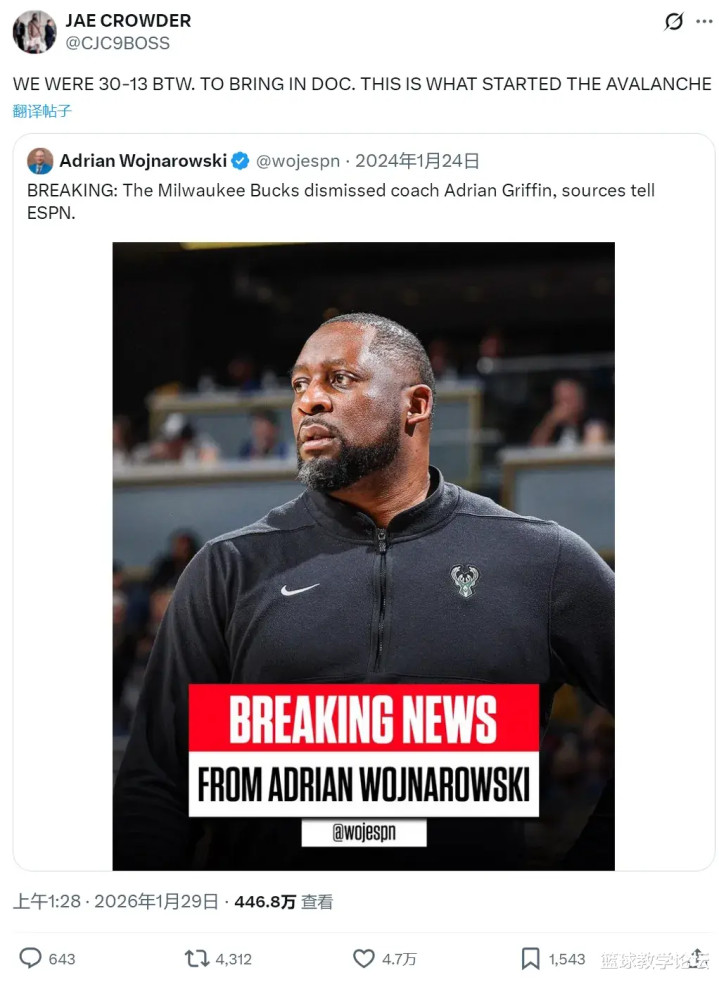Open the three-dot more options menu
This screenshot has height=982, width=719.
pyautogui.click(x=705, y=21)
